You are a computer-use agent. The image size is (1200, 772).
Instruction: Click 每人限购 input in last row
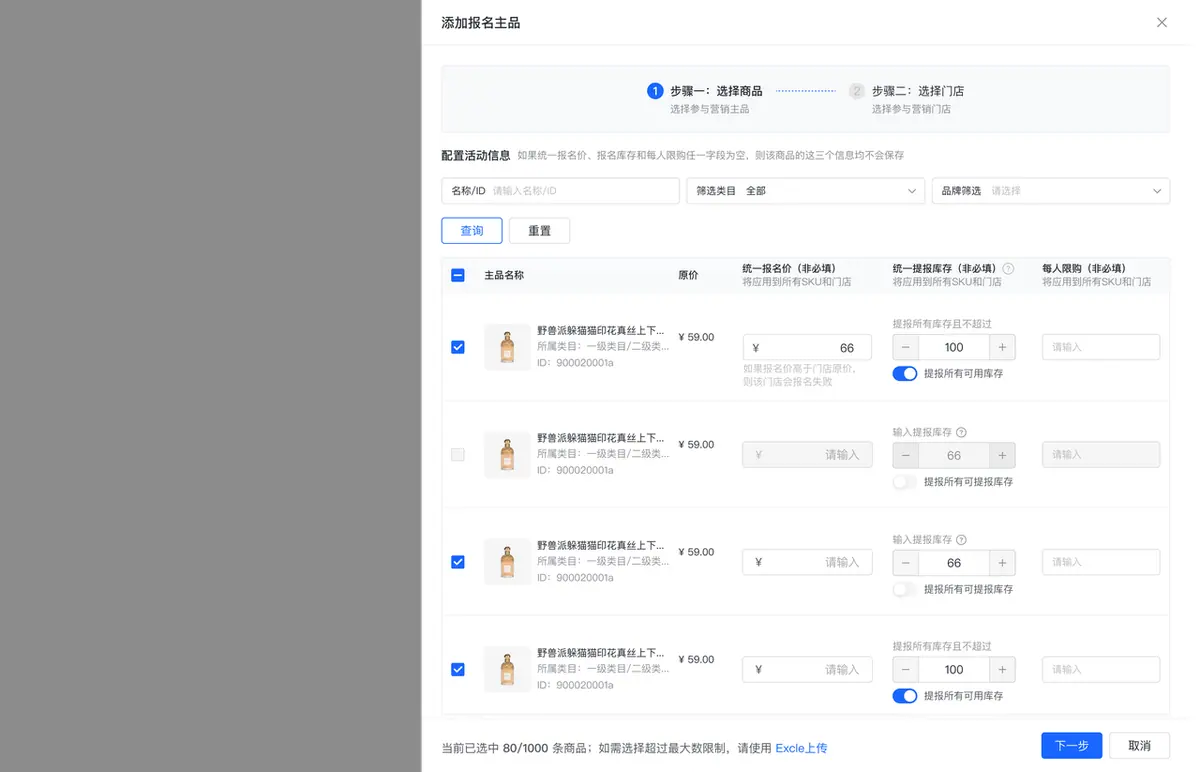1101,669
